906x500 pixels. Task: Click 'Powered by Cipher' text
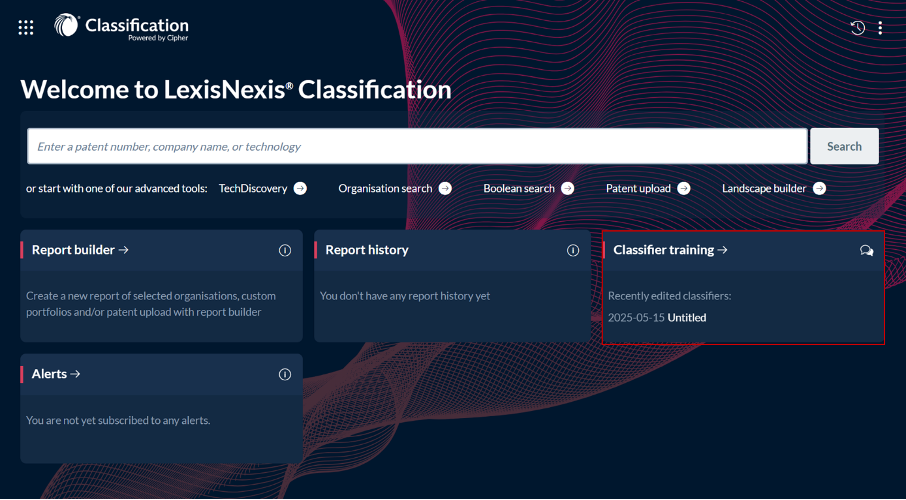(x=158, y=38)
